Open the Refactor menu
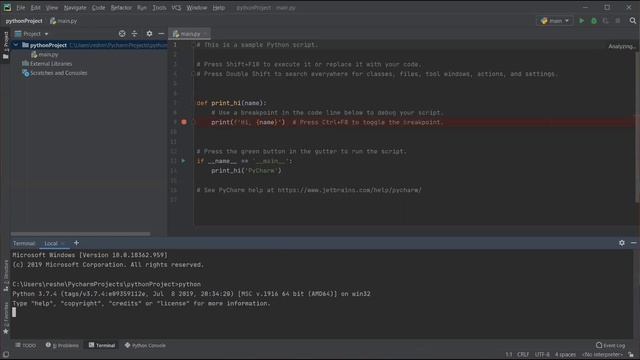This screenshot has height=360, width=640. 121,8
